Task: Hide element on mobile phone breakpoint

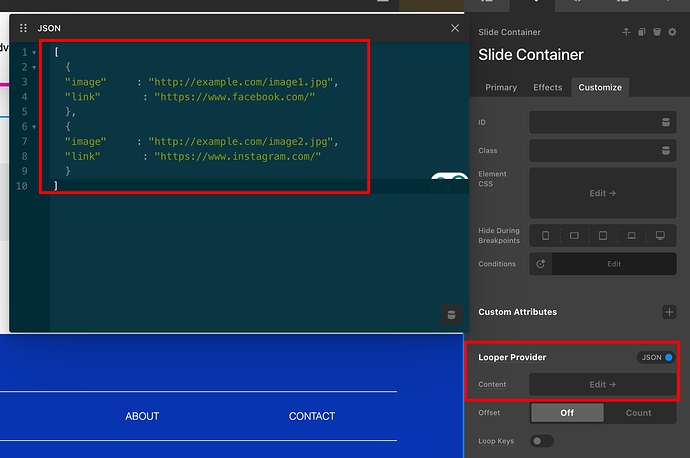Action: coord(546,236)
